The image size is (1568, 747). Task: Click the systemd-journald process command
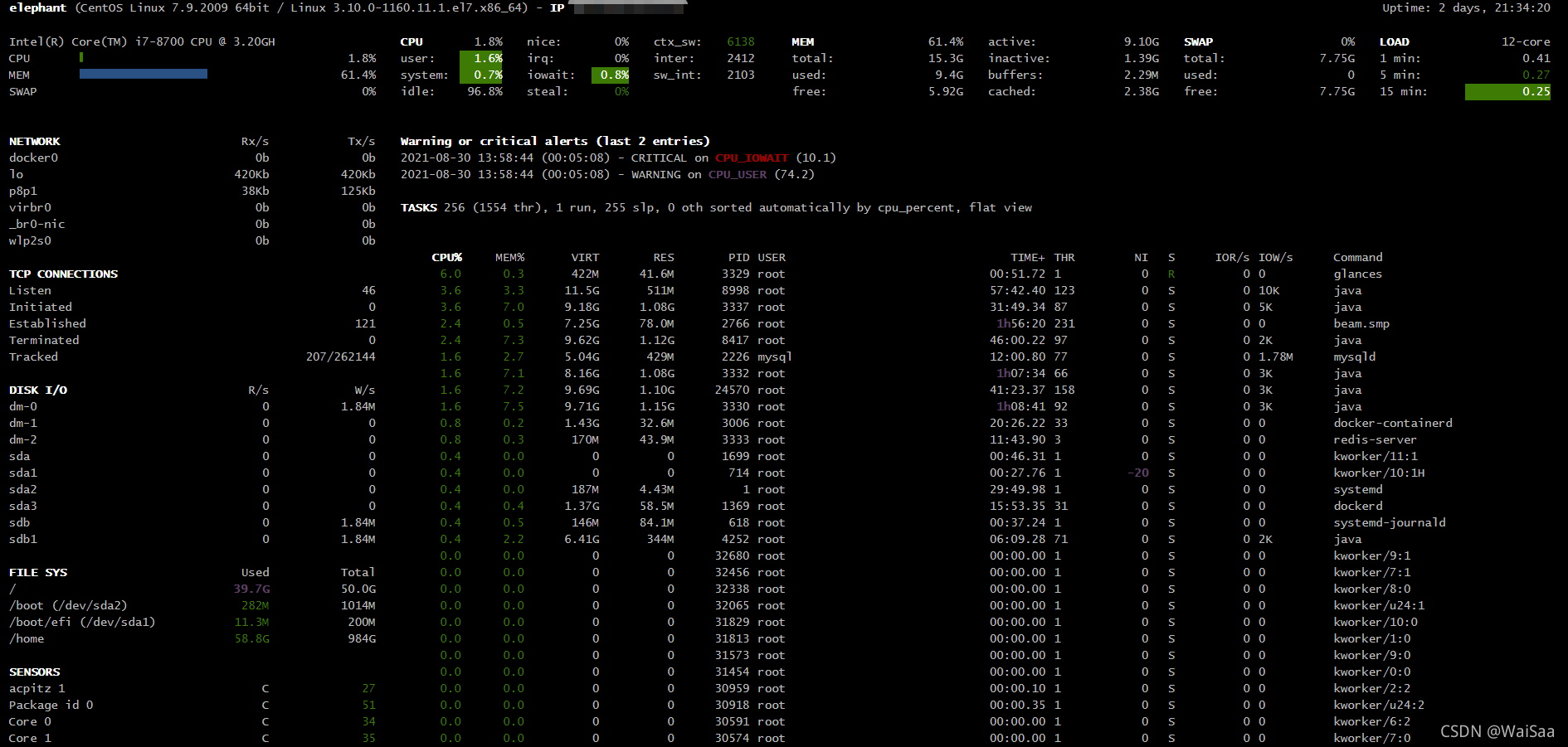coord(1390,522)
